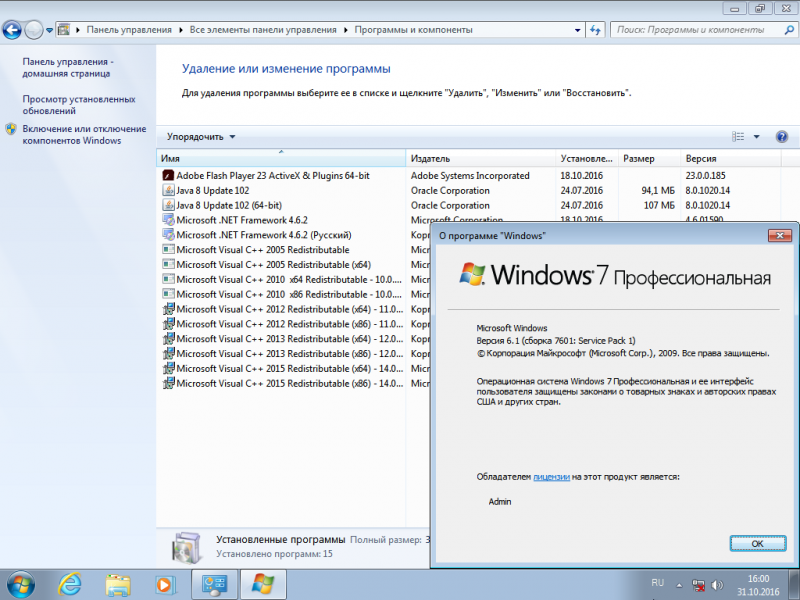Click Visual C++ 2010 x86 Redistributable icon
Screen dimensions: 800x600
pyautogui.click(x=168, y=294)
